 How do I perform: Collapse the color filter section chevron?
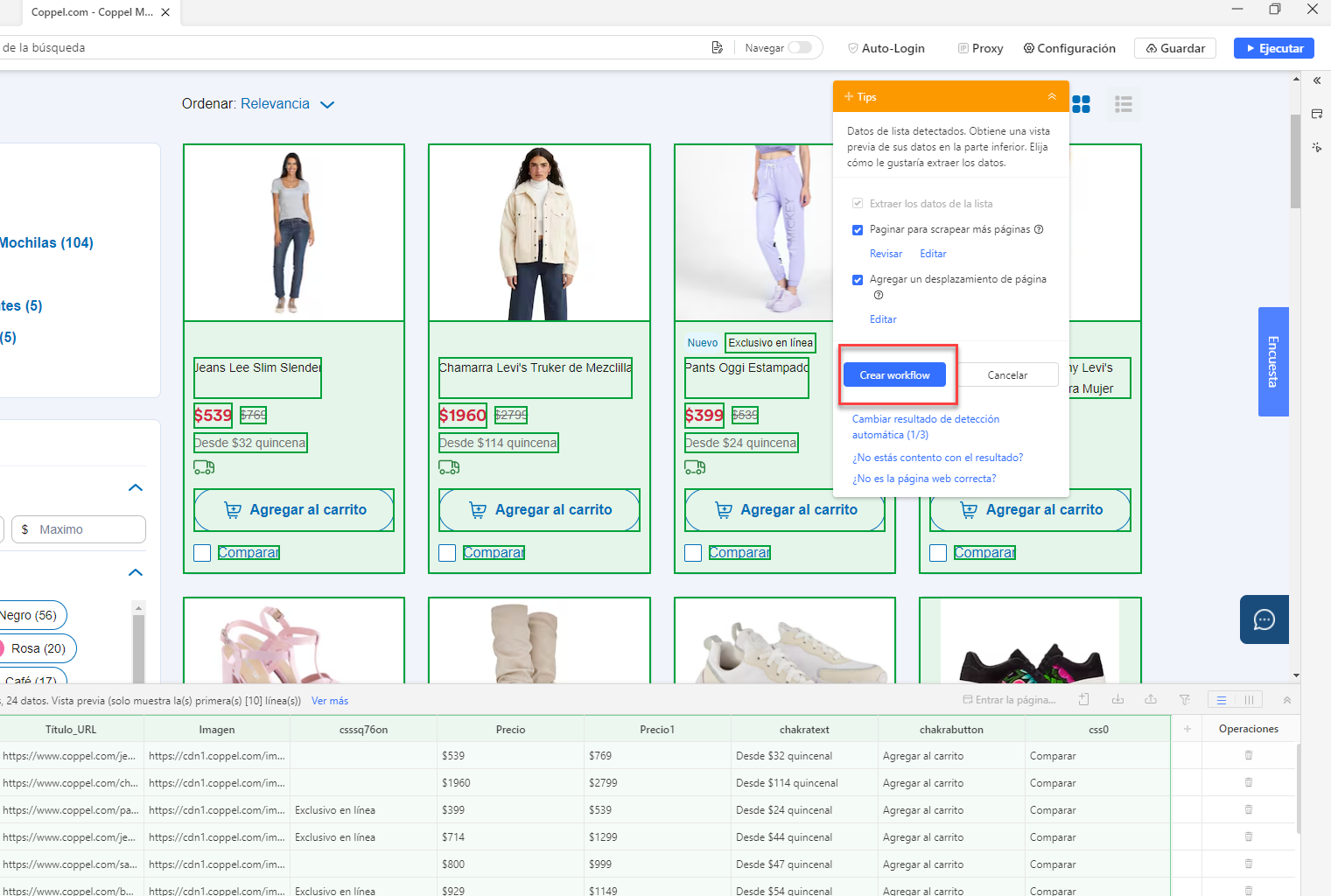(136, 572)
